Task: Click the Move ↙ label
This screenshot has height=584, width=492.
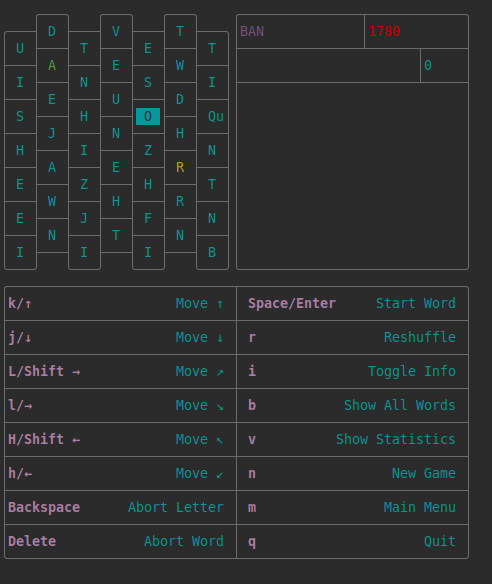Action: tap(200, 473)
